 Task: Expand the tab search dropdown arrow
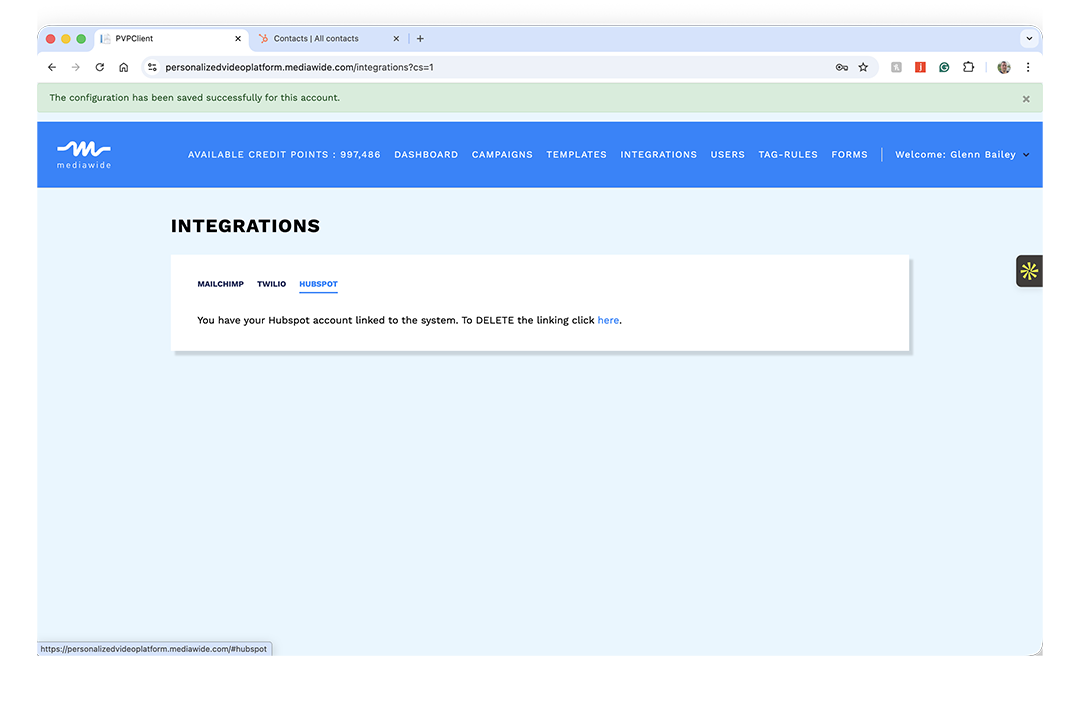(1028, 39)
